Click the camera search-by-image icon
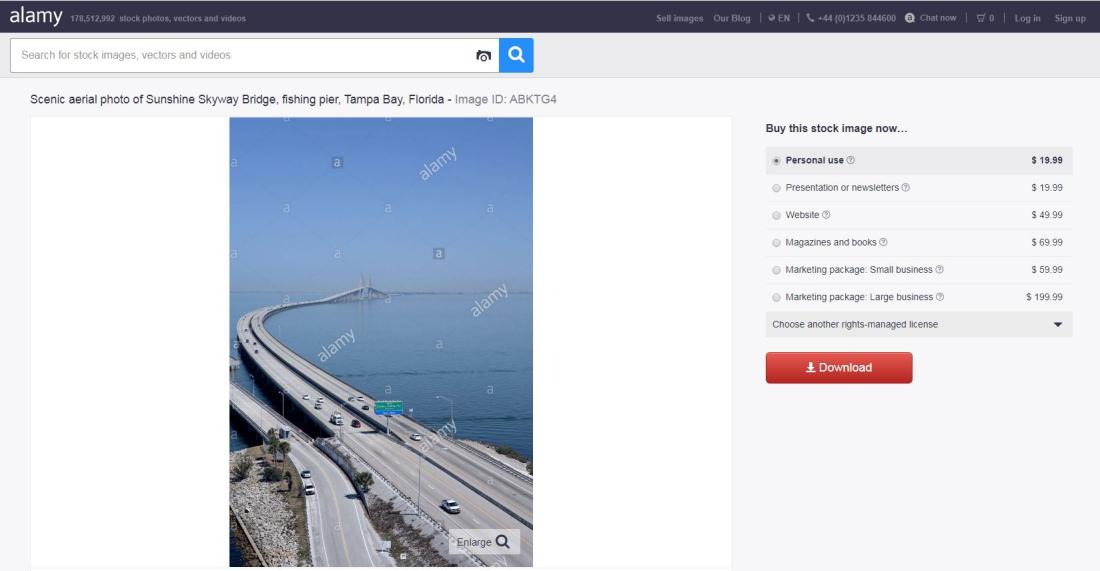Screen dimensions: 1100x571 tap(483, 55)
